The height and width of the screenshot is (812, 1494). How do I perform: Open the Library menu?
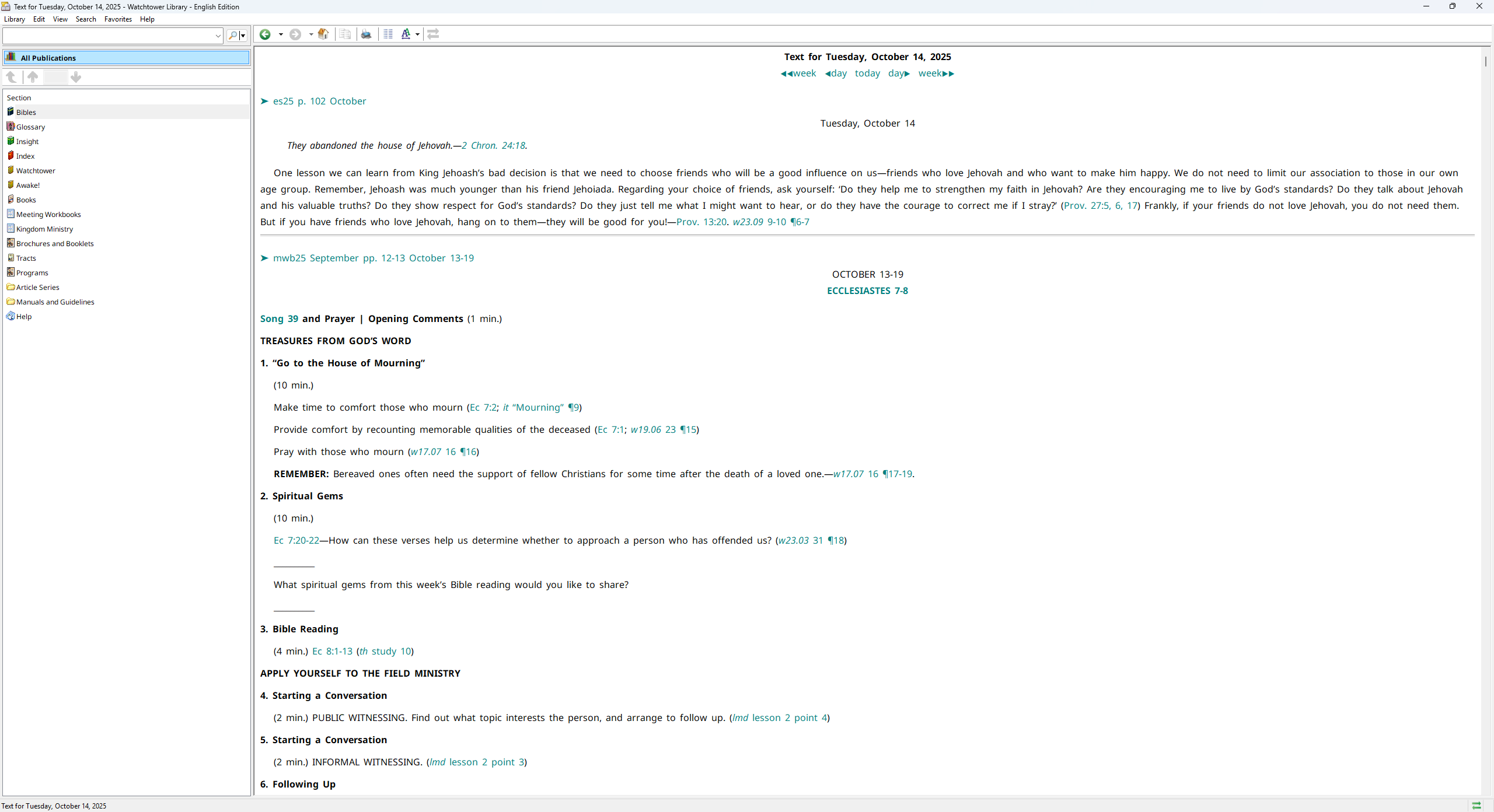[x=15, y=19]
